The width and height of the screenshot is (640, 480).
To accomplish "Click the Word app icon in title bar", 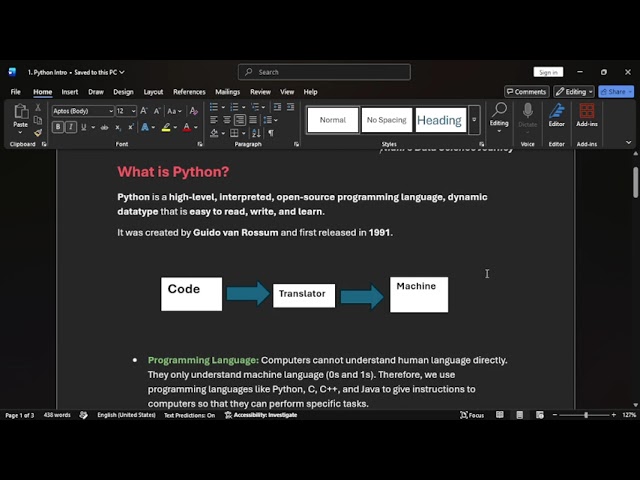I will point(12,72).
